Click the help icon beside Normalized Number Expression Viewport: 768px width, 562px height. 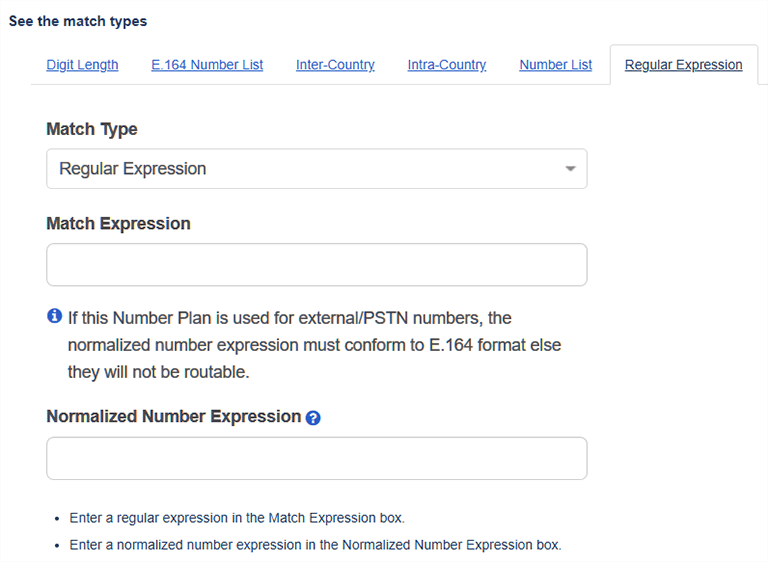pyautogui.click(x=313, y=418)
